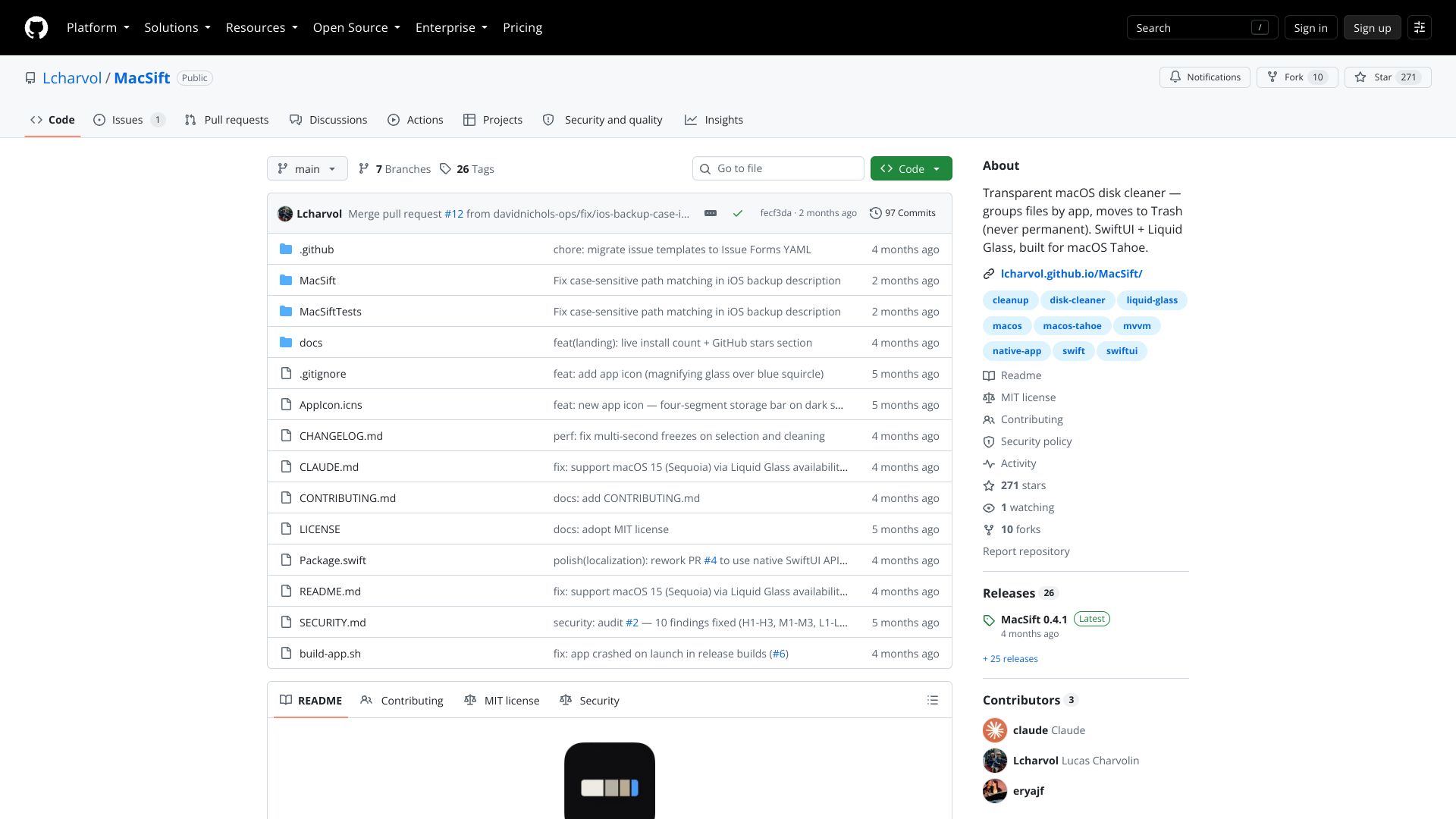View the + 25 releases link
This screenshot has width=1456, height=819.
tap(1010, 659)
